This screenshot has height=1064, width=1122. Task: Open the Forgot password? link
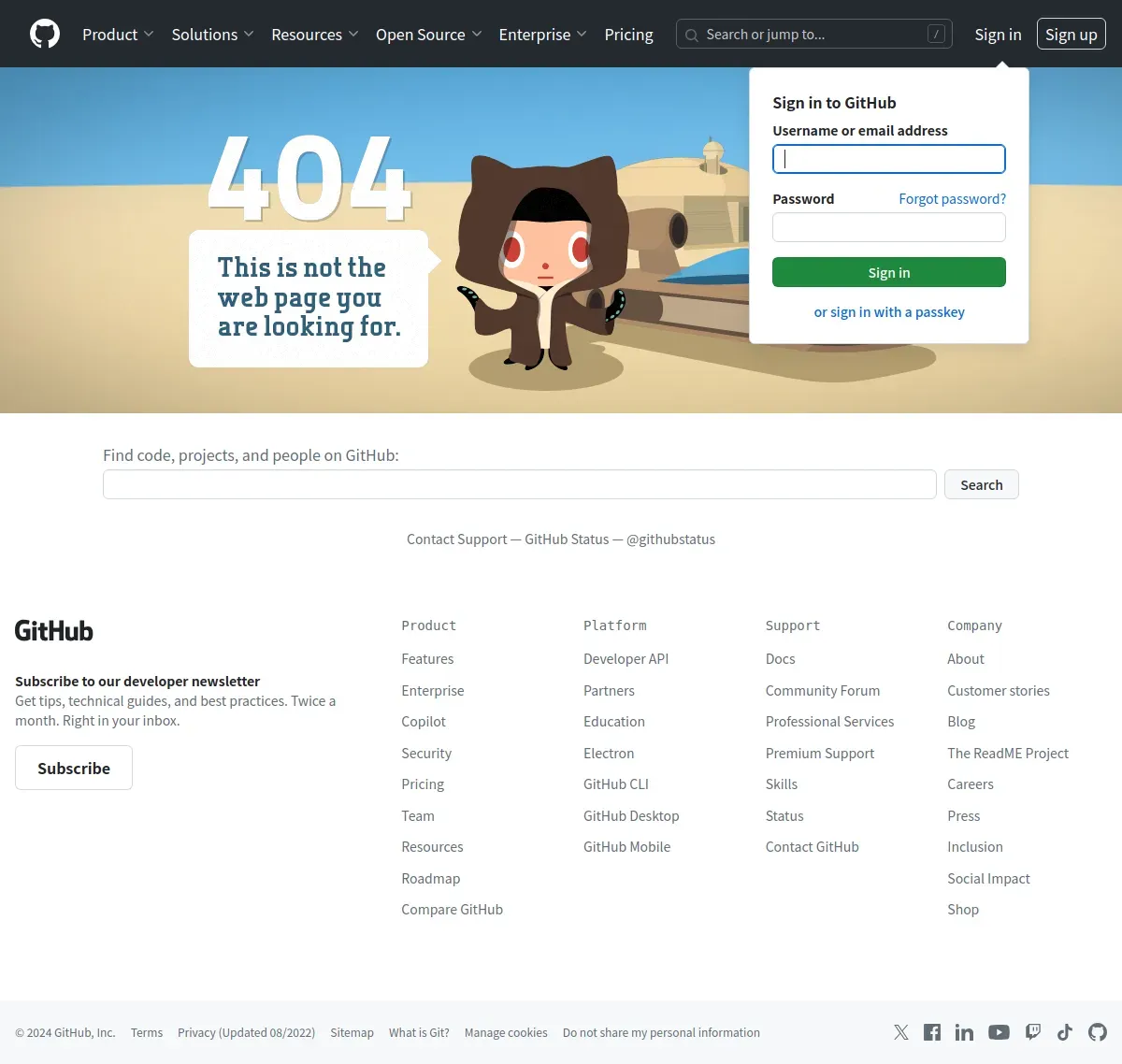point(953,199)
